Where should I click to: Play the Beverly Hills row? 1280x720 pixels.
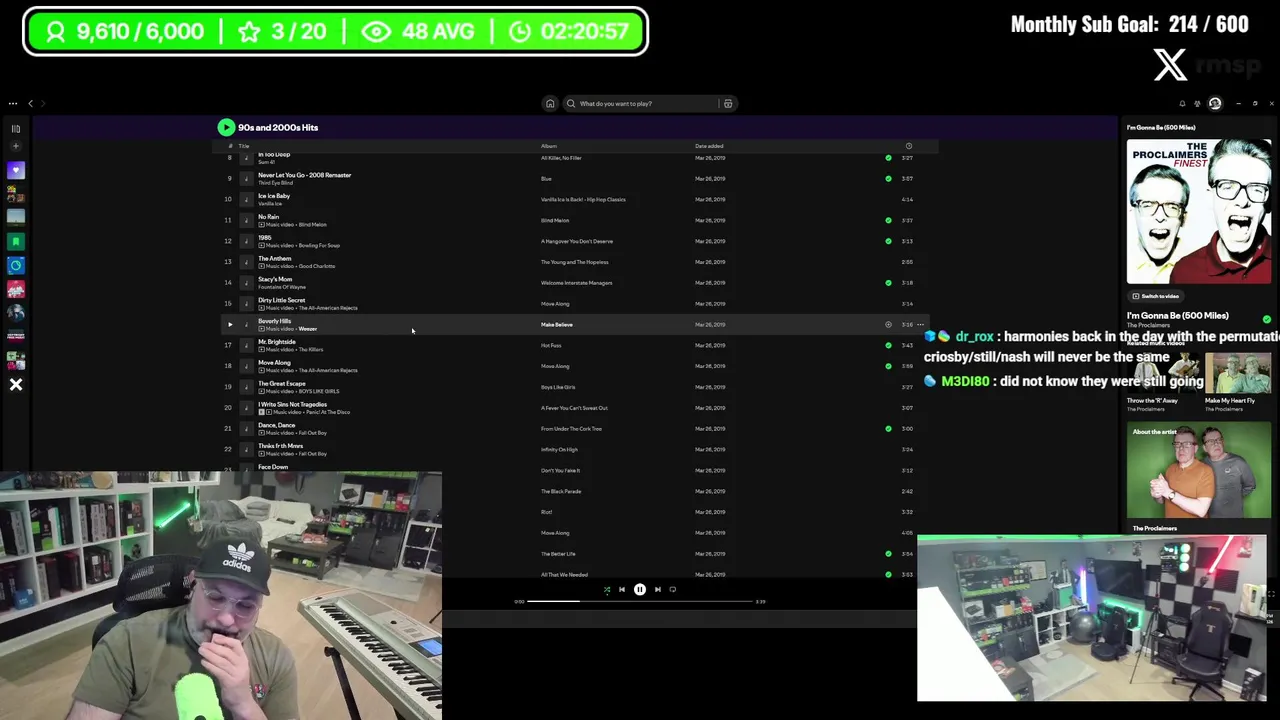[229, 324]
